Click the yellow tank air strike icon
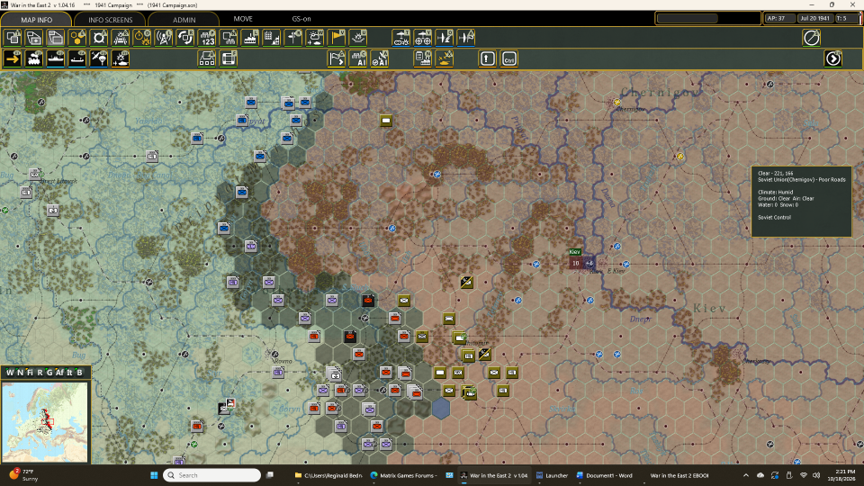Image resolution: width=864 pixels, height=486 pixels. [x=445, y=58]
